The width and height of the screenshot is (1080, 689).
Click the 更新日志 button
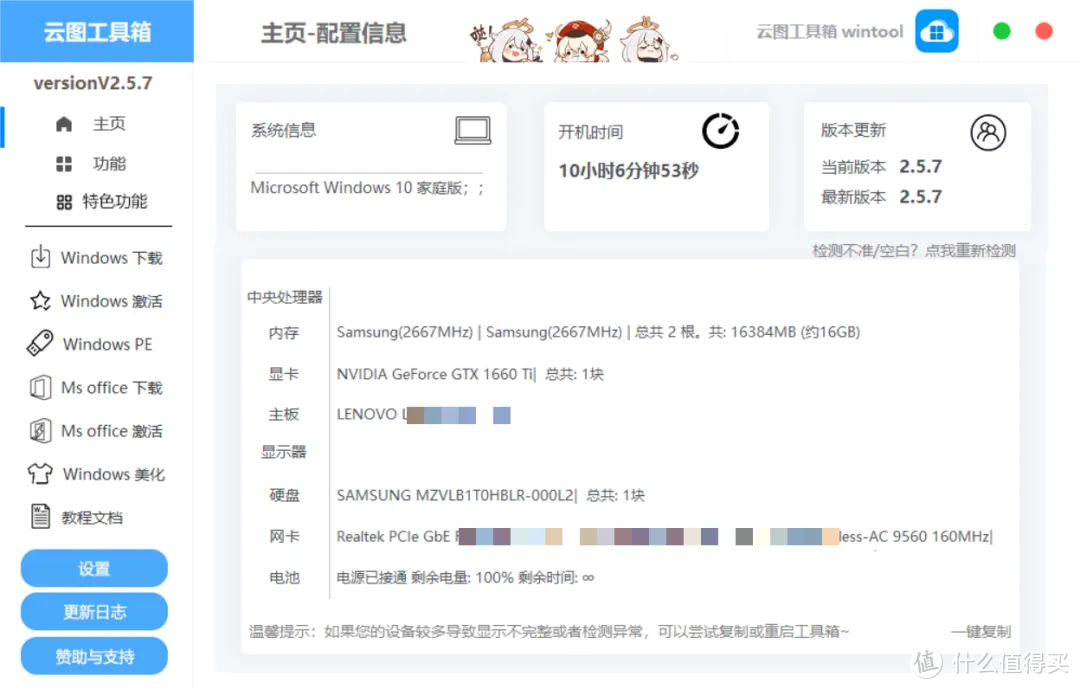[94, 612]
